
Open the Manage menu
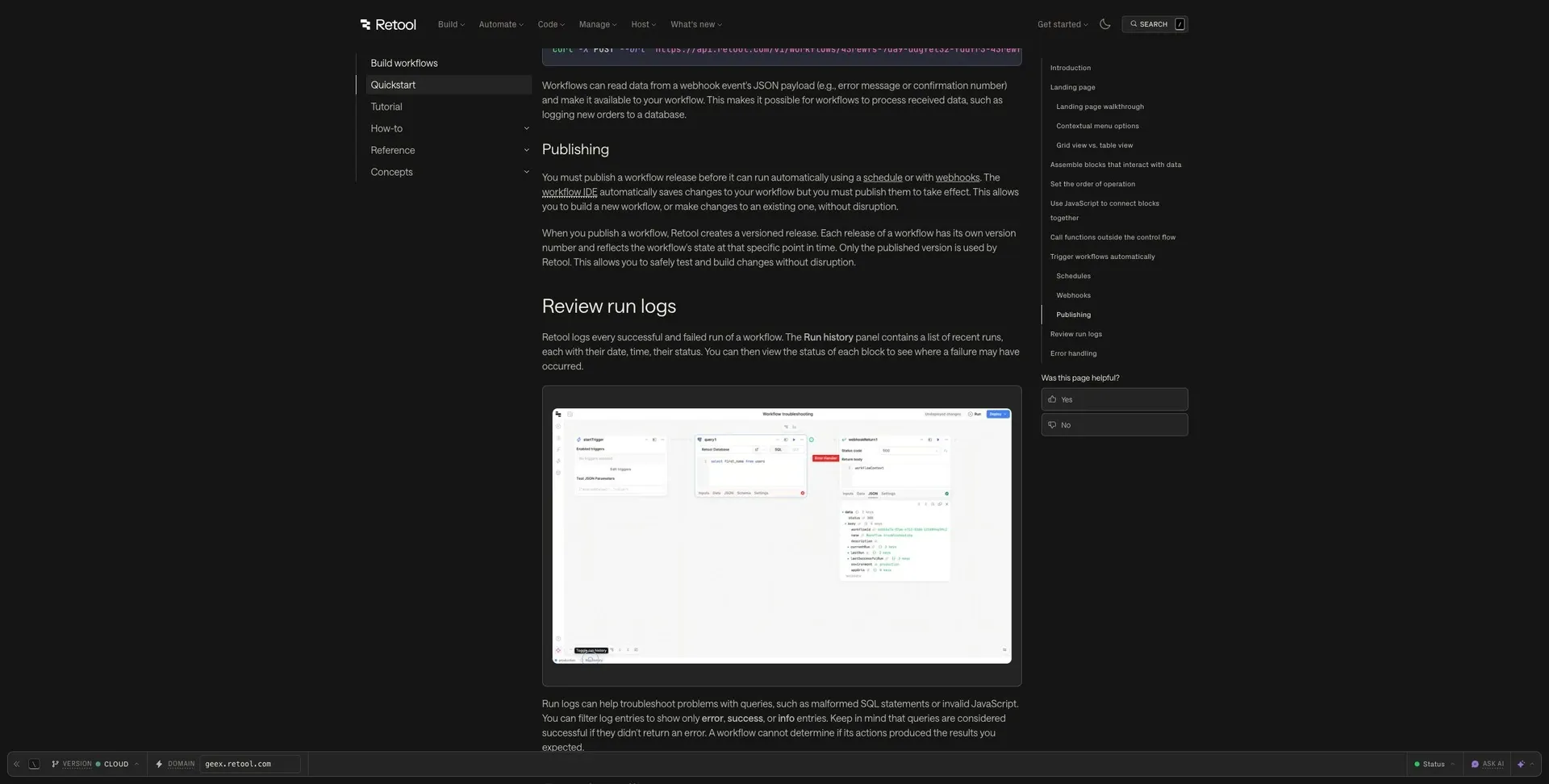click(598, 24)
